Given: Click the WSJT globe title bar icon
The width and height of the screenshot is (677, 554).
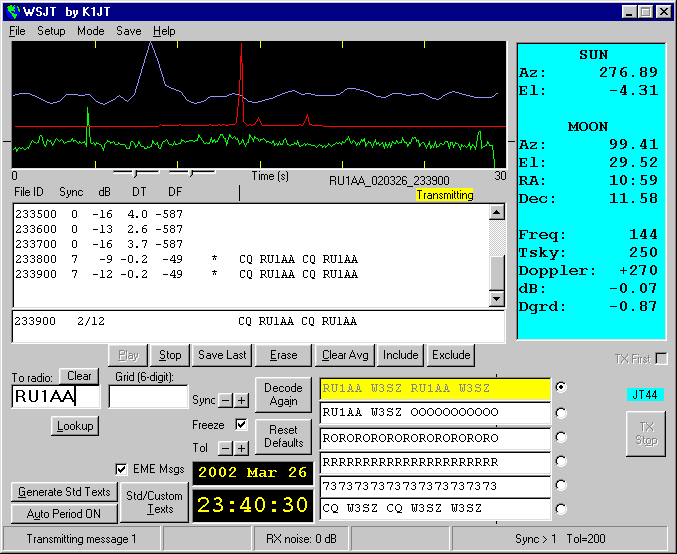Looking at the screenshot, I should [13, 11].
